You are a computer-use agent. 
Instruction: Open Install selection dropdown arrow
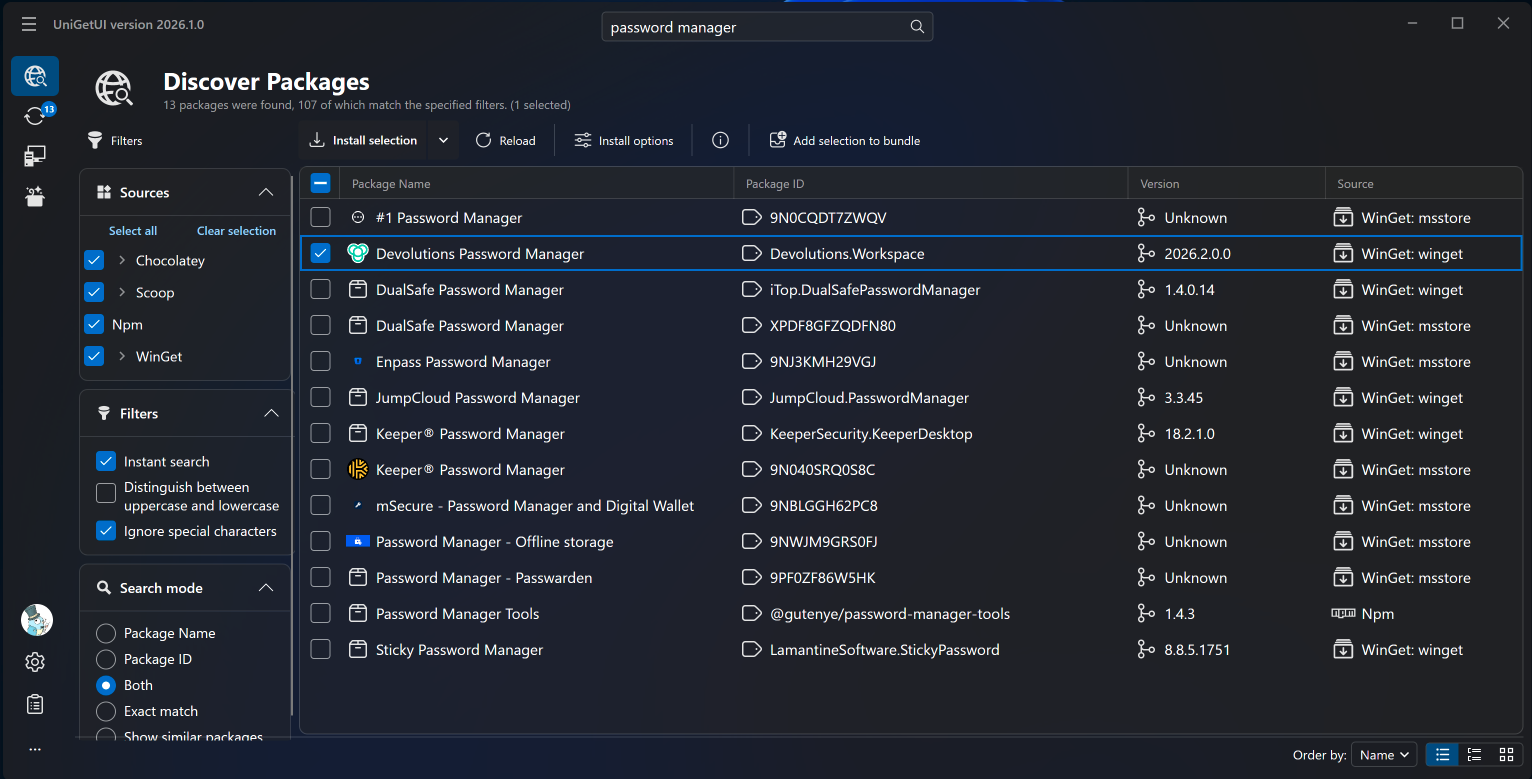click(x=443, y=140)
